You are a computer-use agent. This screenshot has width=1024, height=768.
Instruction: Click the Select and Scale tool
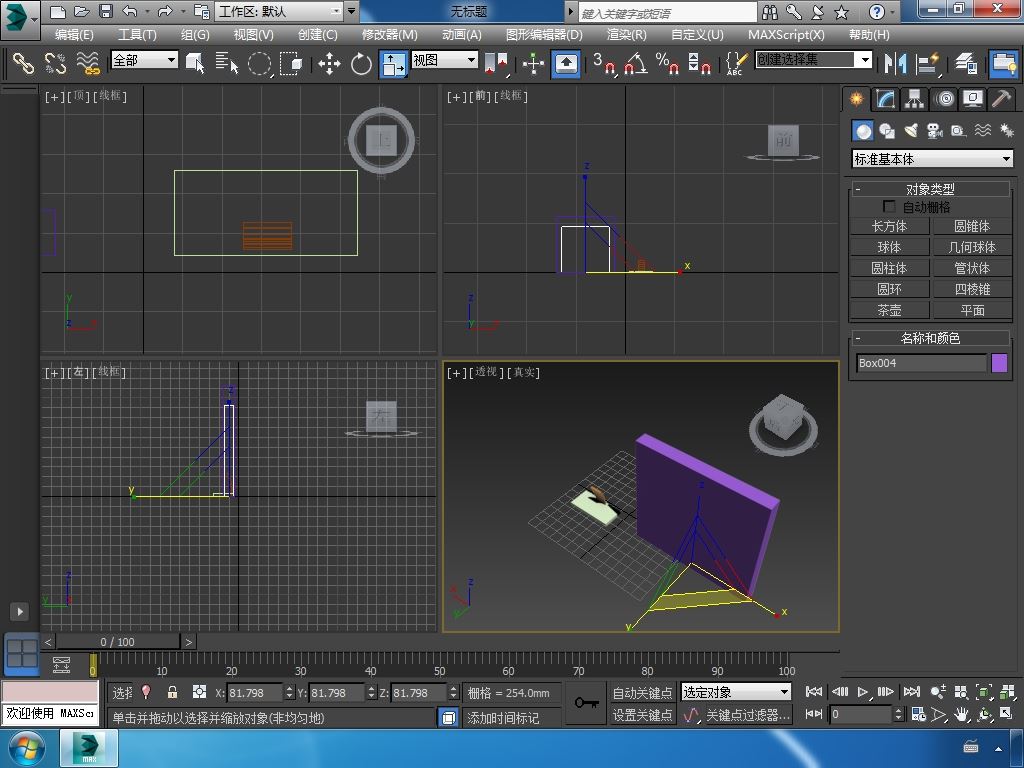coord(393,64)
